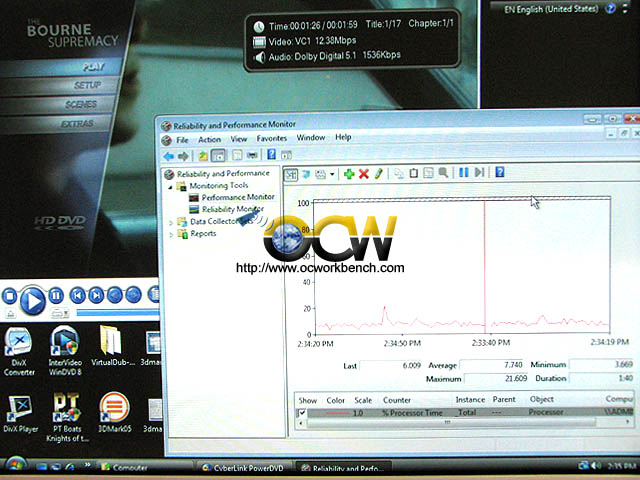Click Zoom magnifier icon in graph toolbar

[x=443, y=173]
